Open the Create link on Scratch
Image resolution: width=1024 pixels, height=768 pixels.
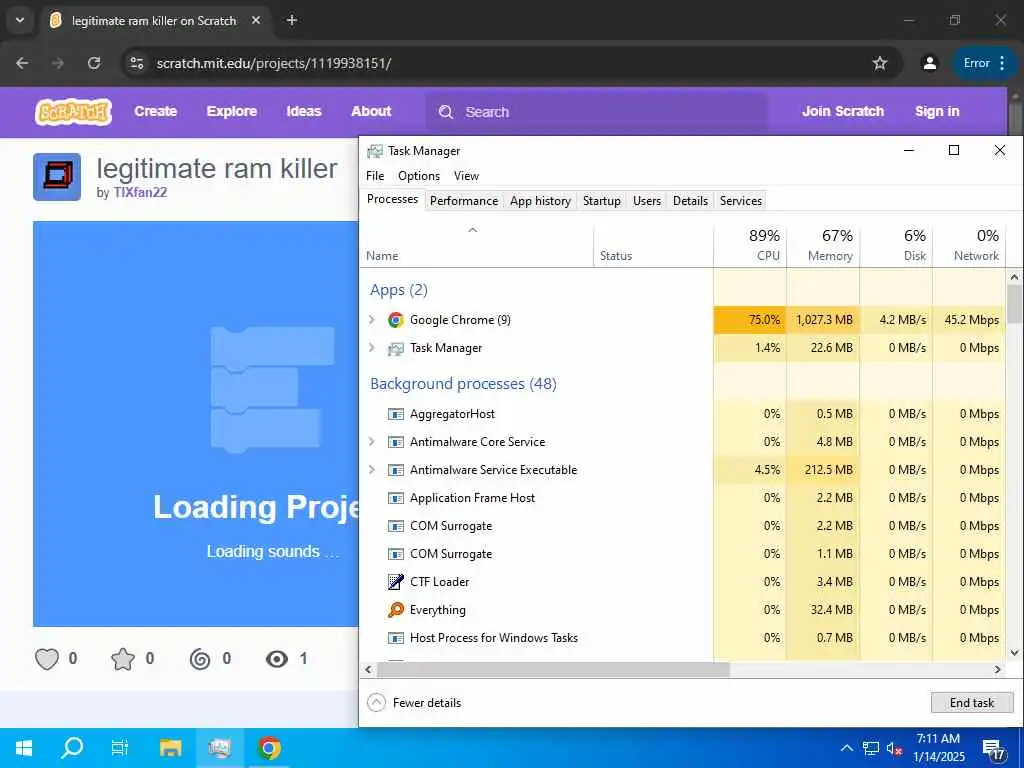(x=155, y=112)
